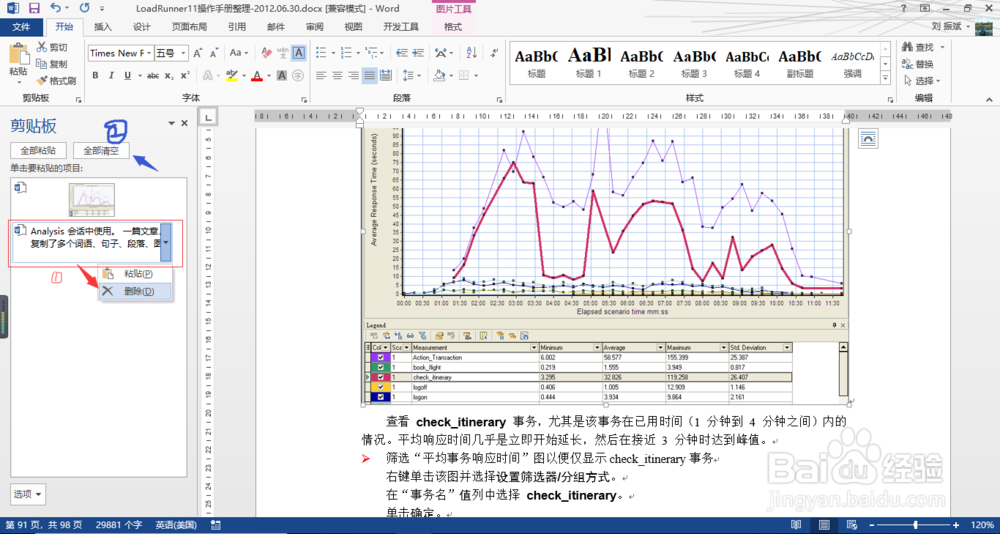Clear all formatting with the eraser icon

click(x=267, y=53)
